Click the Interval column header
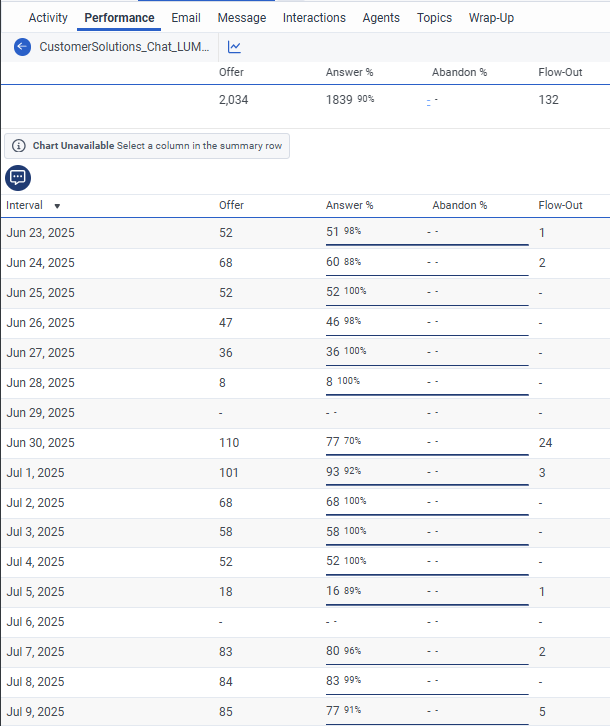The height and width of the screenshot is (726, 610). tap(25, 206)
